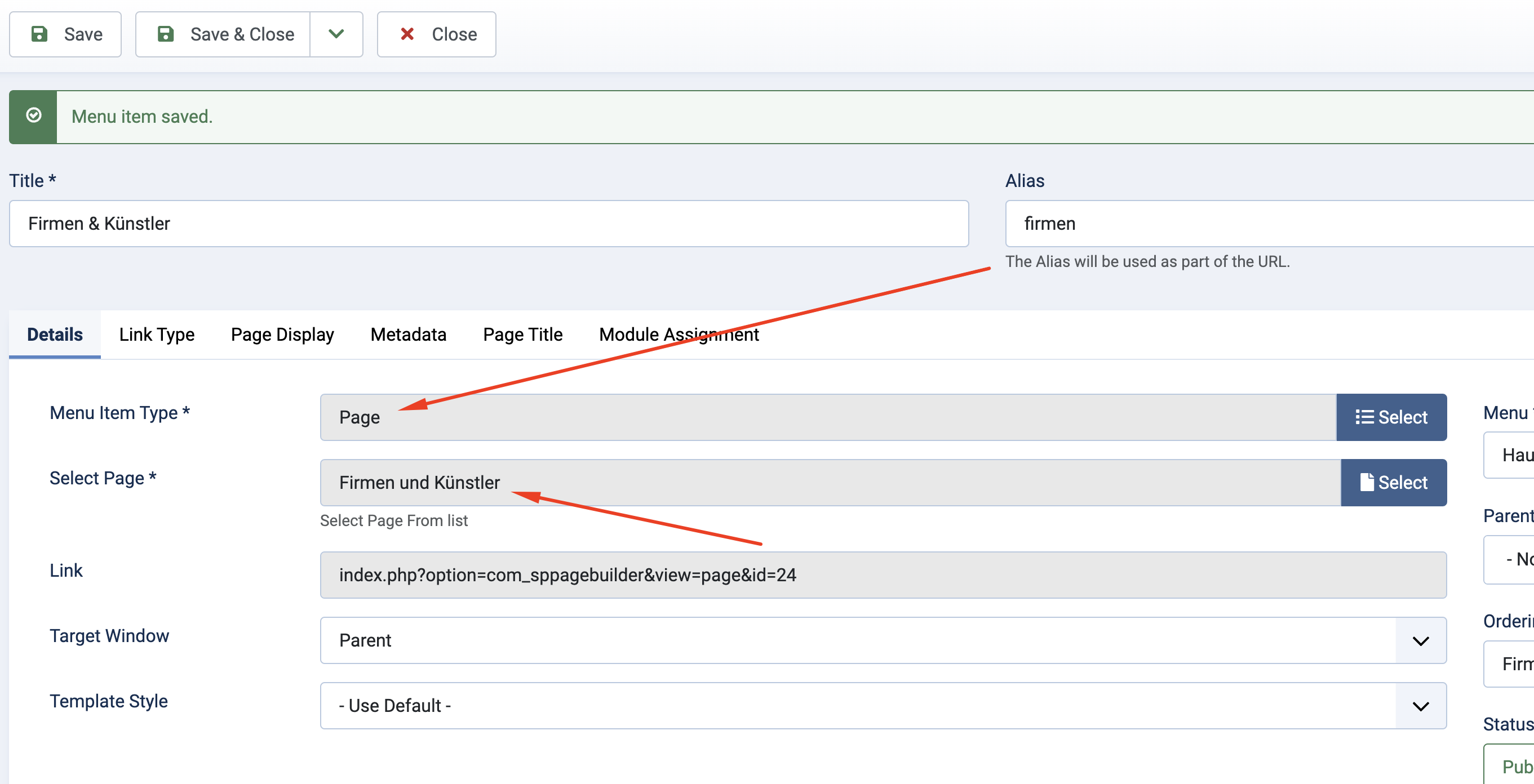The height and width of the screenshot is (784, 1534).
Task: Switch to the Link Type tab
Action: pyautogui.click(x=157, y=335)
